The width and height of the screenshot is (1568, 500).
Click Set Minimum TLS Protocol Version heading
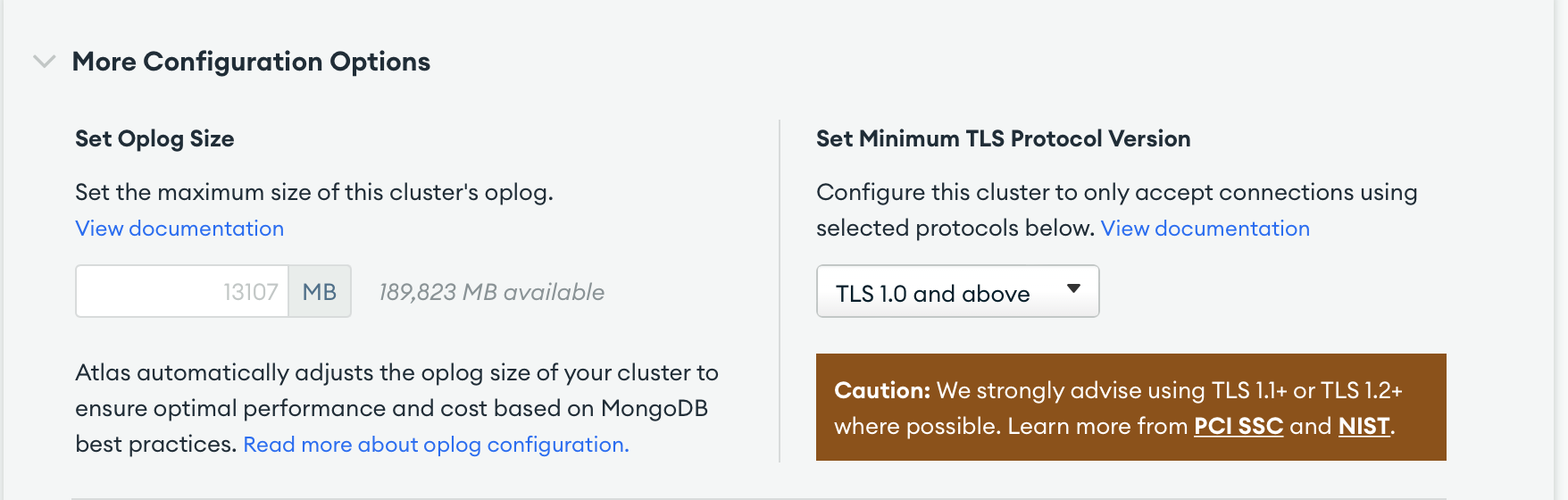(x=1003, y=139)
